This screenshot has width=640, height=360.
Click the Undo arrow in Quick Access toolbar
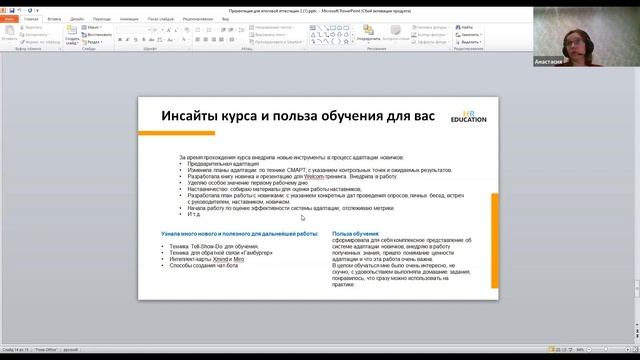[19, 11]
